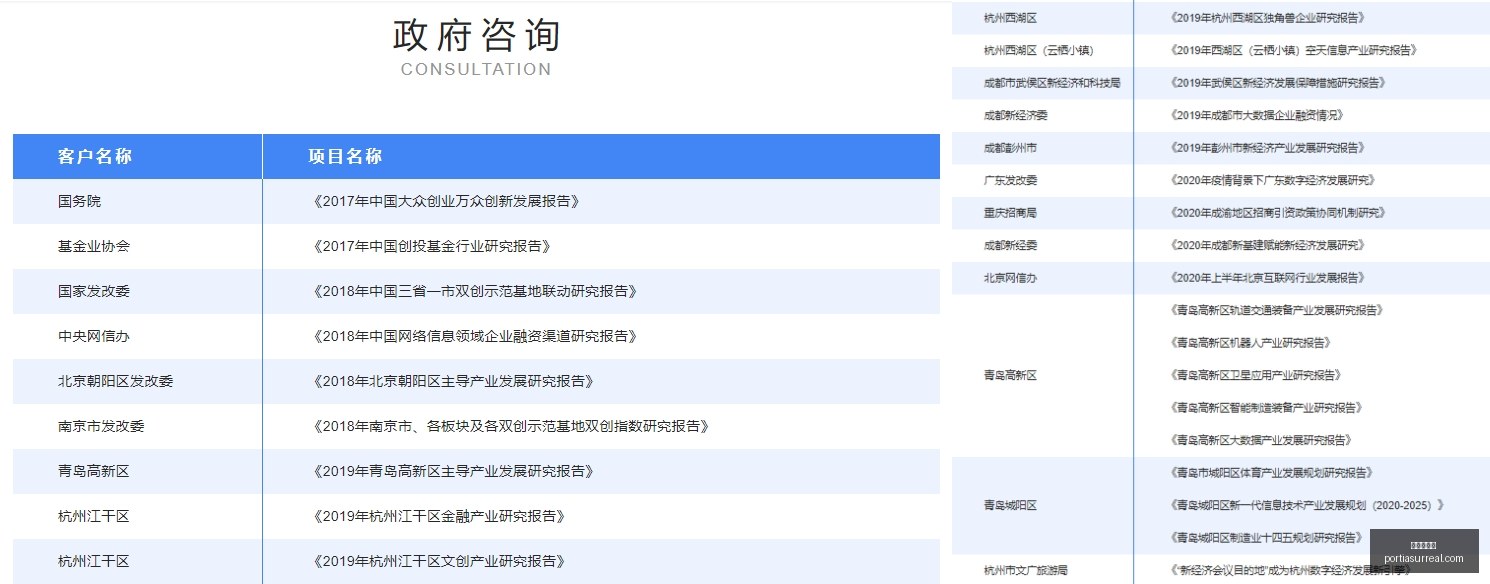Select the 客户名称 column header
Viewport: 1490px width, 584px height.
[x=95, y=156]
